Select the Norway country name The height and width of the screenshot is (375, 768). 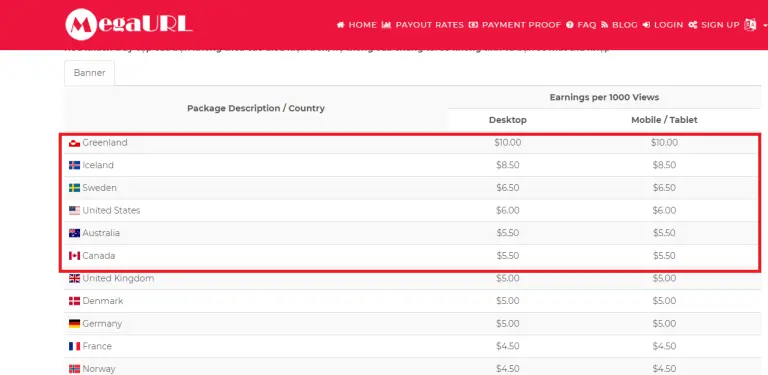tap(99, 368)
